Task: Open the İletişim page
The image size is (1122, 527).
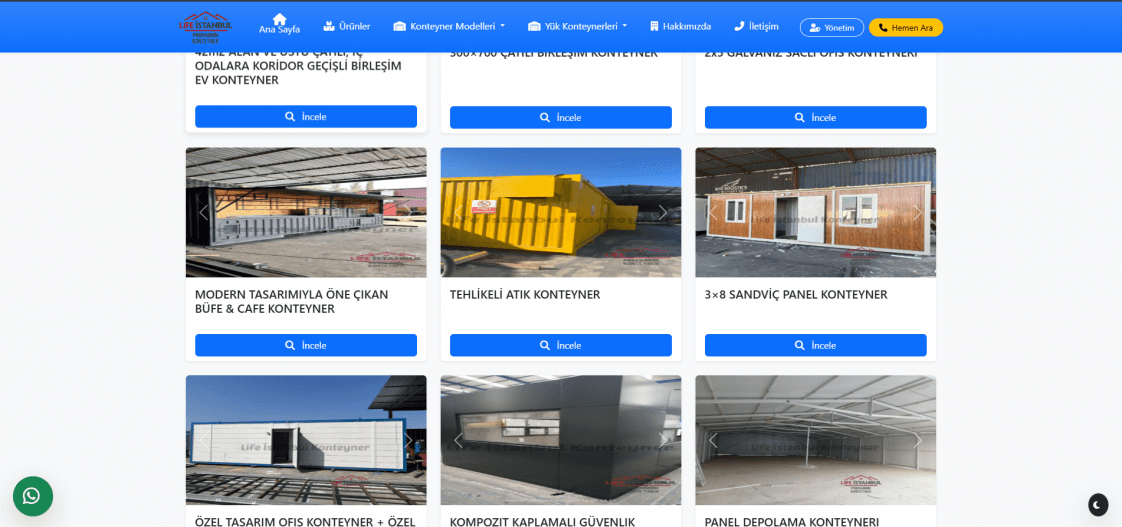Action: [x=756, y=26]
